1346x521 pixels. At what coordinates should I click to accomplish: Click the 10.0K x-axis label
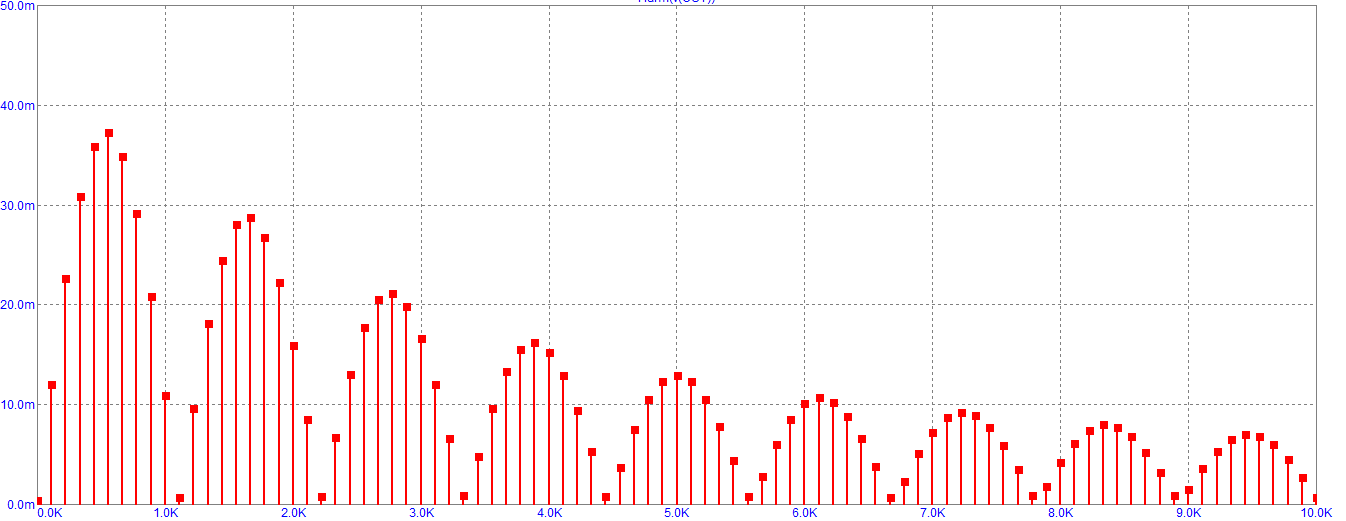point(1315,513)
